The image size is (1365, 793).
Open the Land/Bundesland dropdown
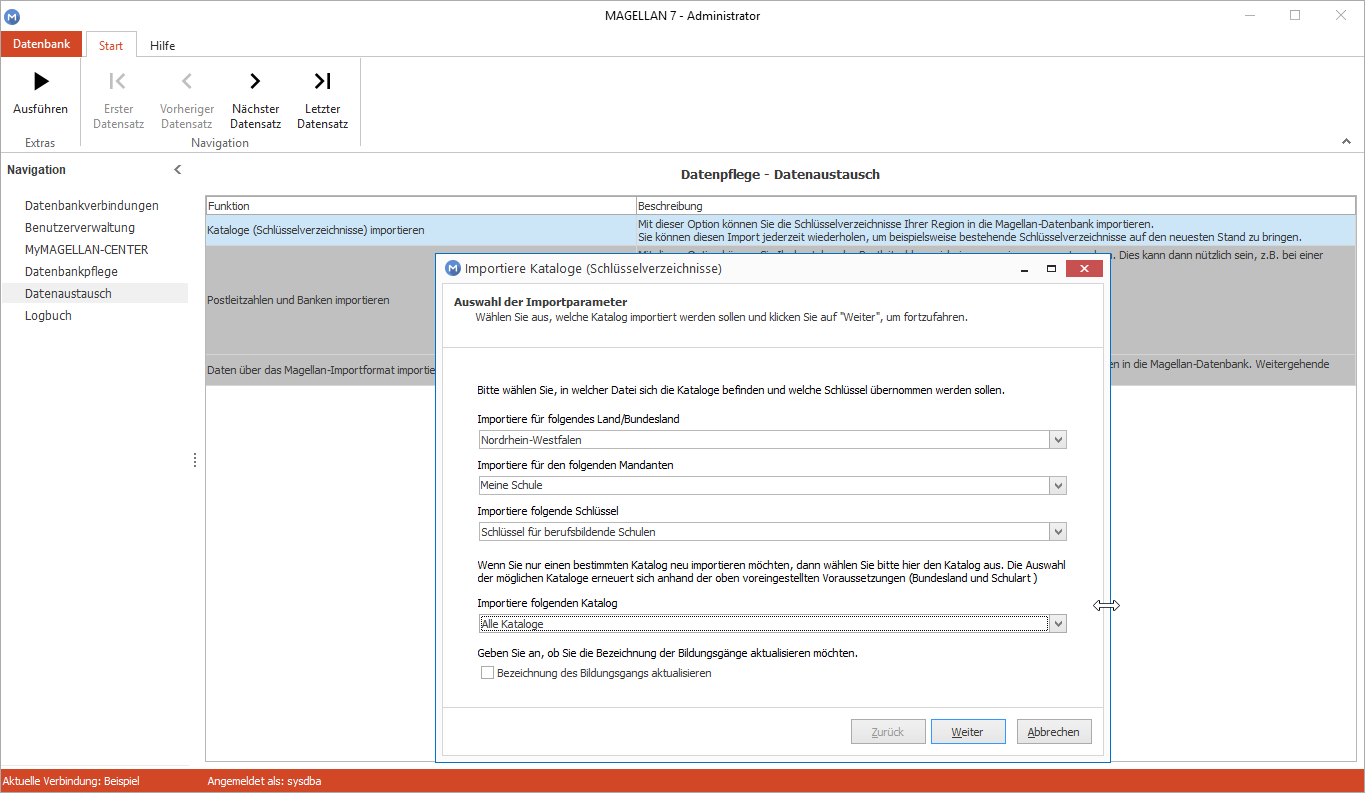1058,439
